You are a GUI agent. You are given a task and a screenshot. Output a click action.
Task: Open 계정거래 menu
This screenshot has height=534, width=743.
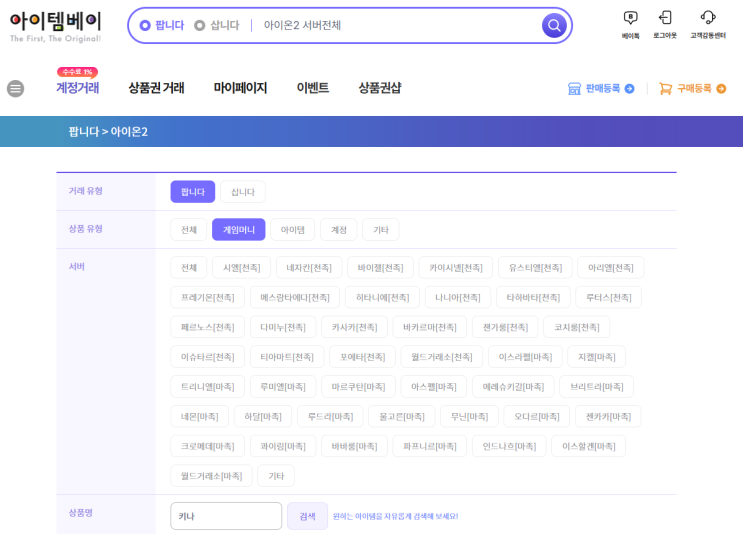78,88
